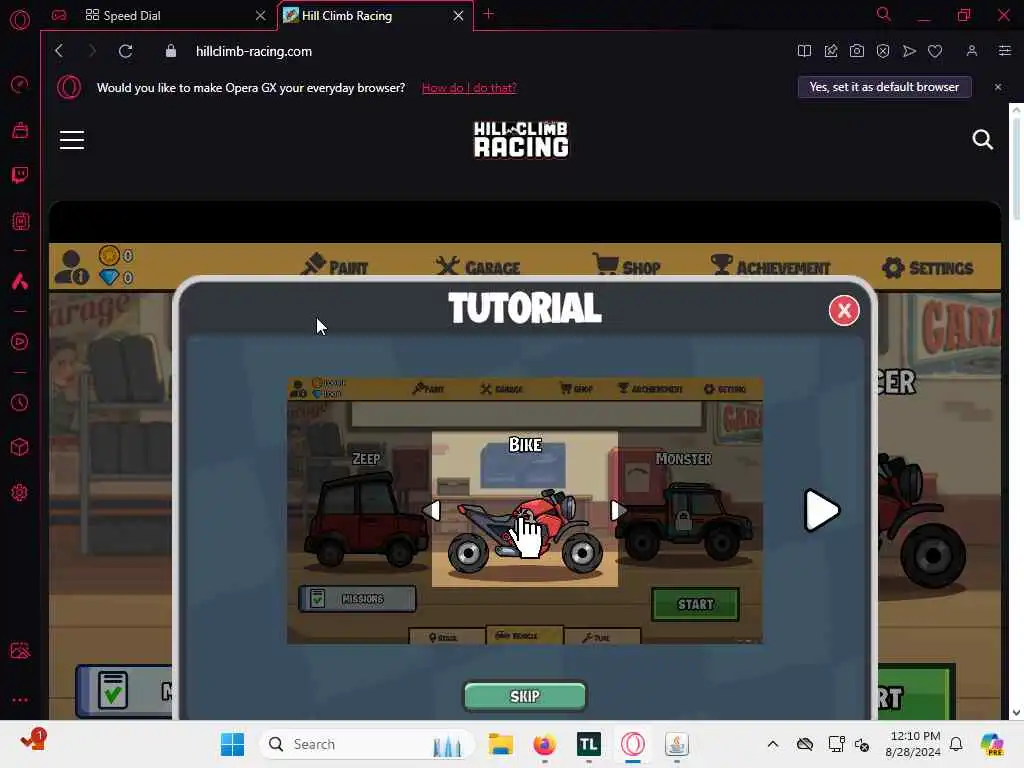Click the browser forward arrow
Viewport: 1024px width, 768px height.
pos(91,51)
